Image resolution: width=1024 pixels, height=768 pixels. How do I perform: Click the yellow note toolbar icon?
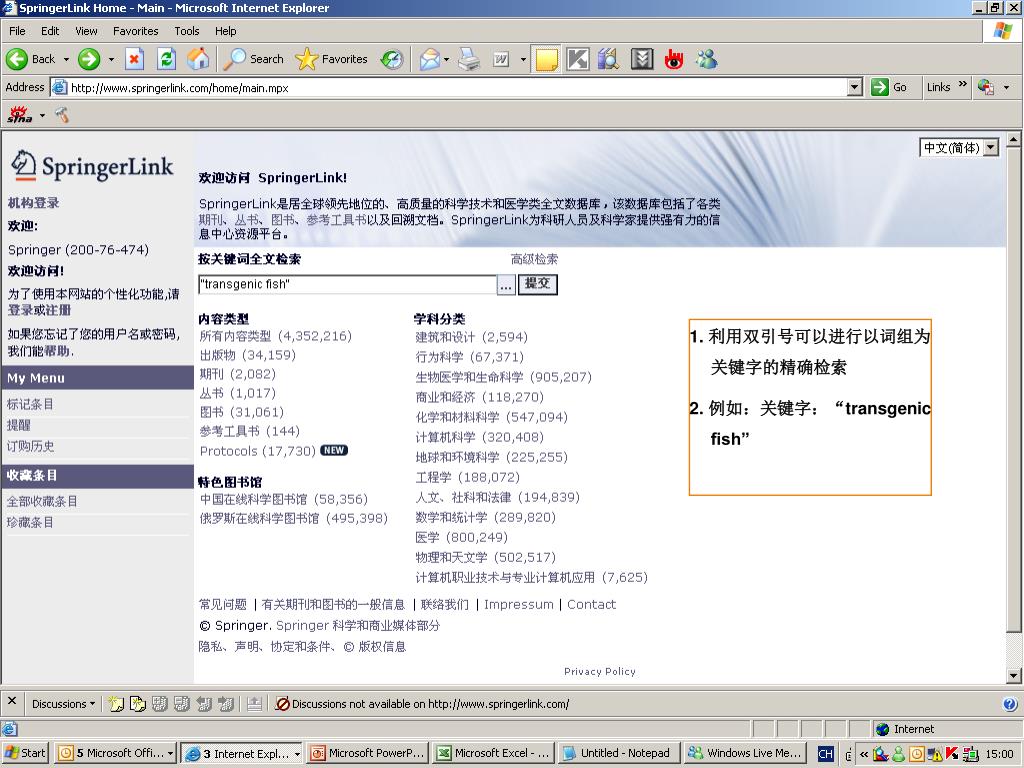click(x=546, y=59)
